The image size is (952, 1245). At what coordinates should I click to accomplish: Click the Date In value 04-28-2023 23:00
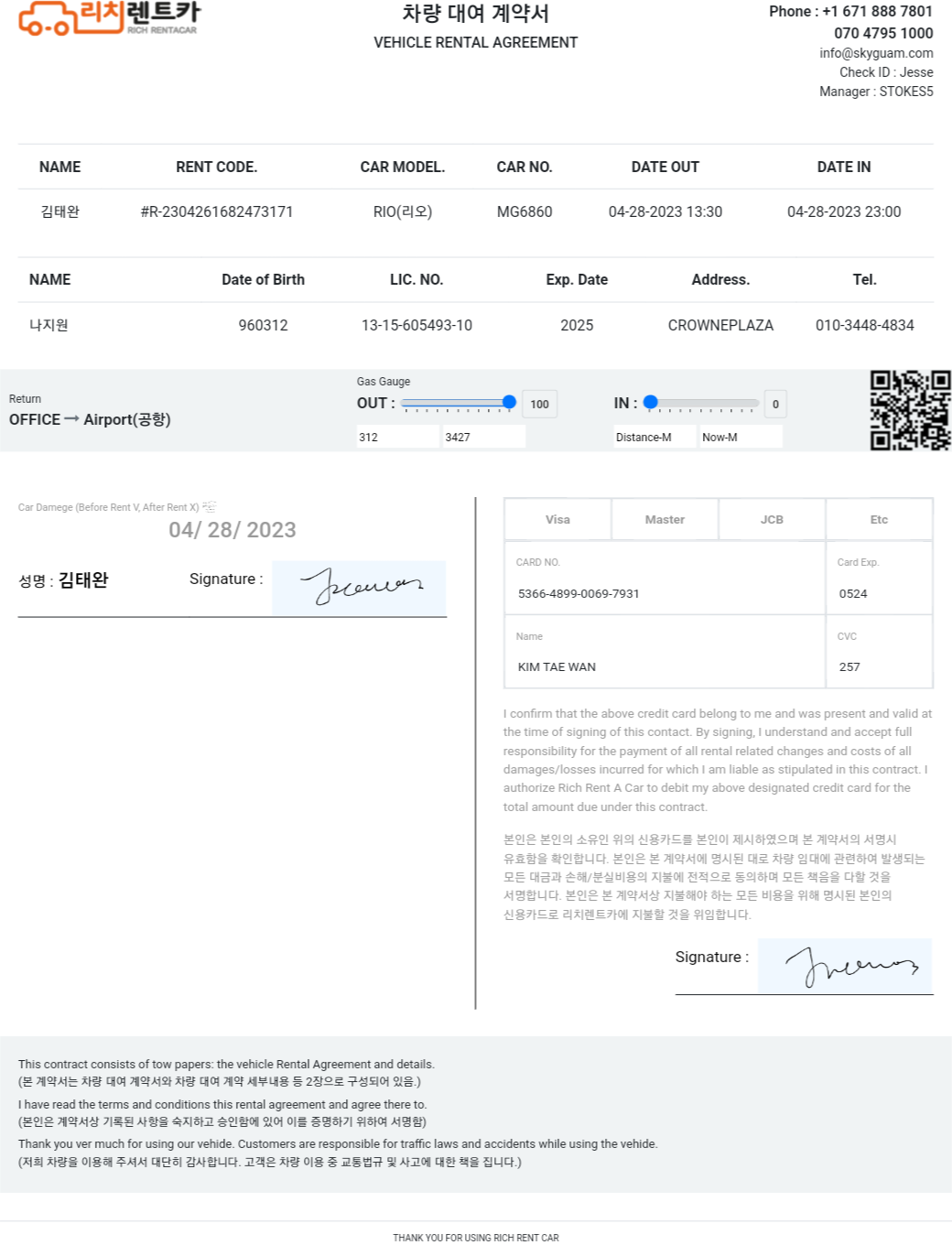tap(844, 211)
